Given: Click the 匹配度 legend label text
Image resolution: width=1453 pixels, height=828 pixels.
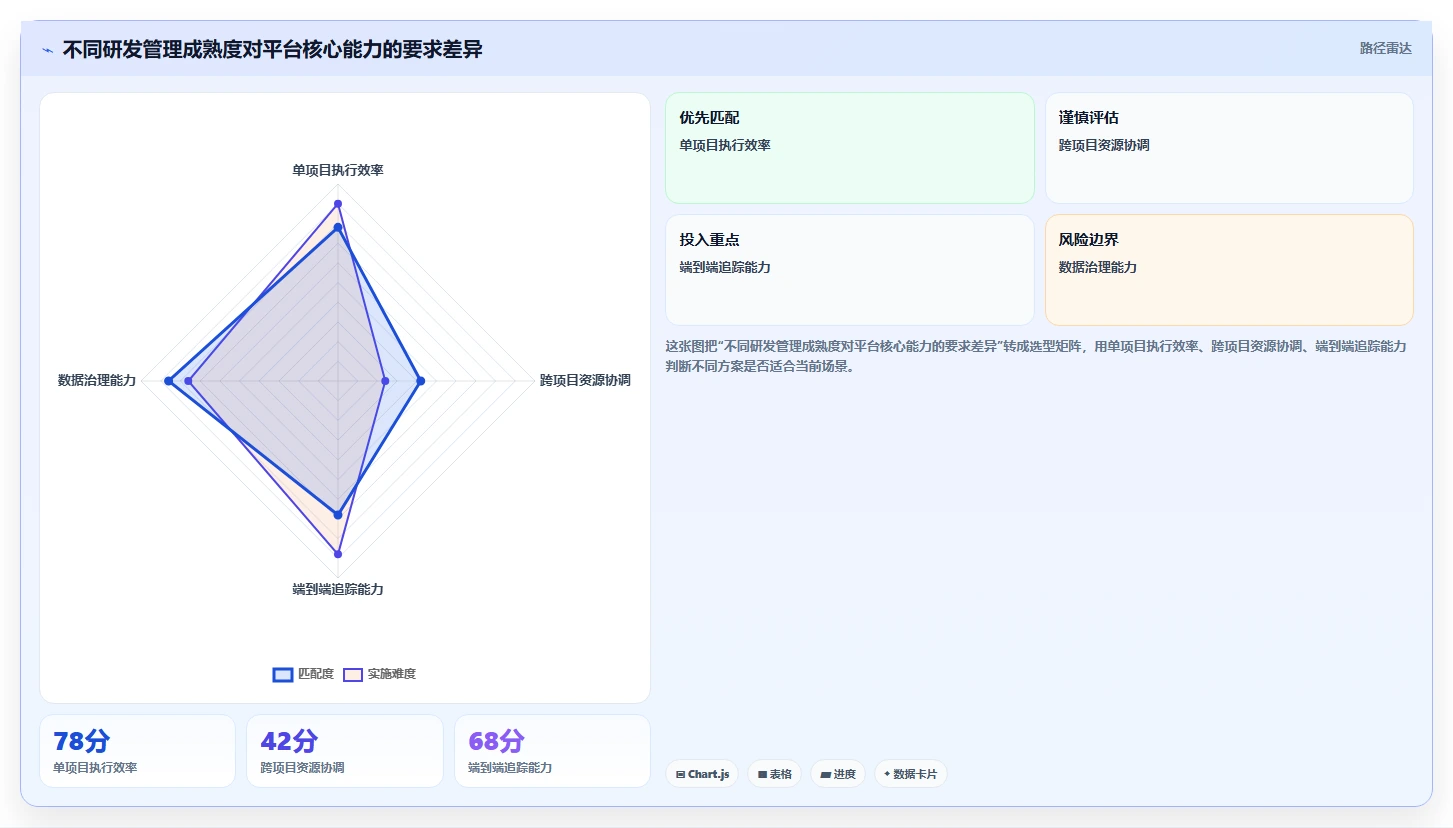Looking at the screenshot, I should (316, 674).
